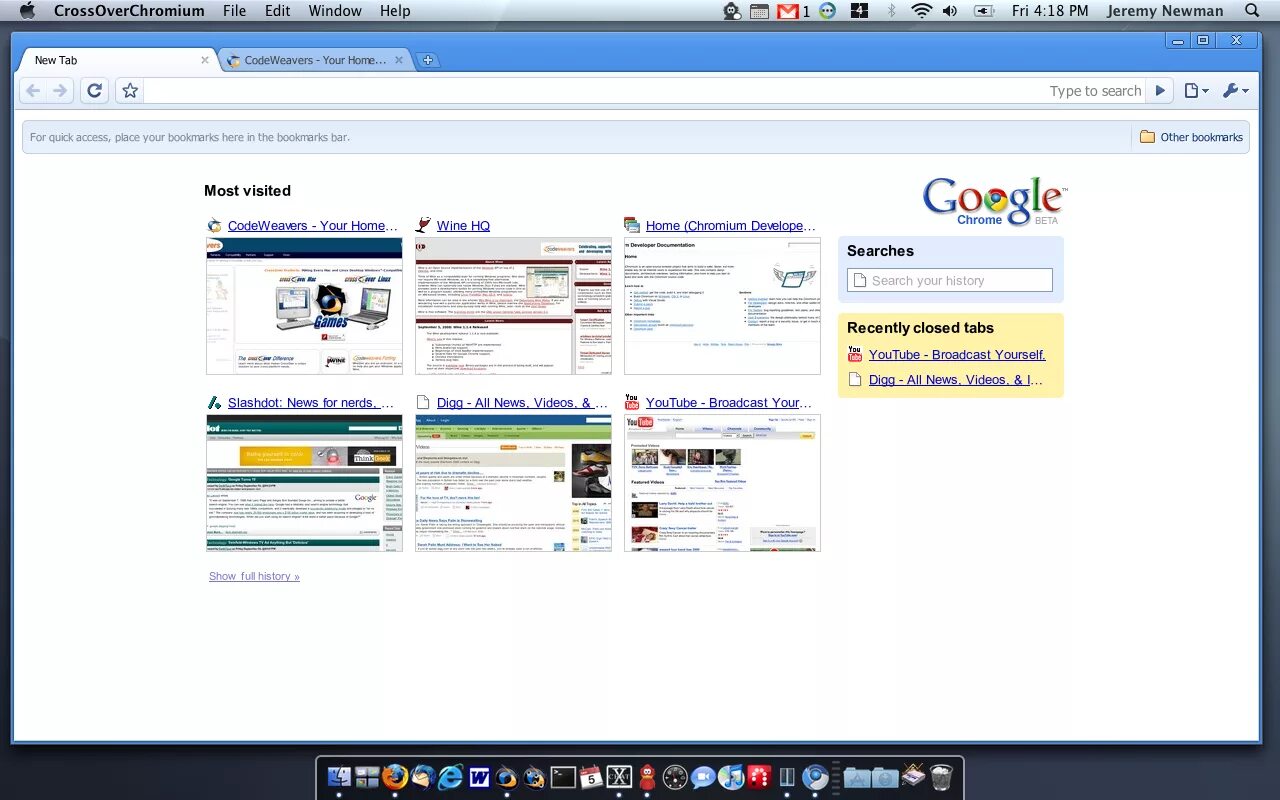This screenshot has width=1280, height=800.
Task: Reload the page with the Reload button
Action: coord(94,91)
